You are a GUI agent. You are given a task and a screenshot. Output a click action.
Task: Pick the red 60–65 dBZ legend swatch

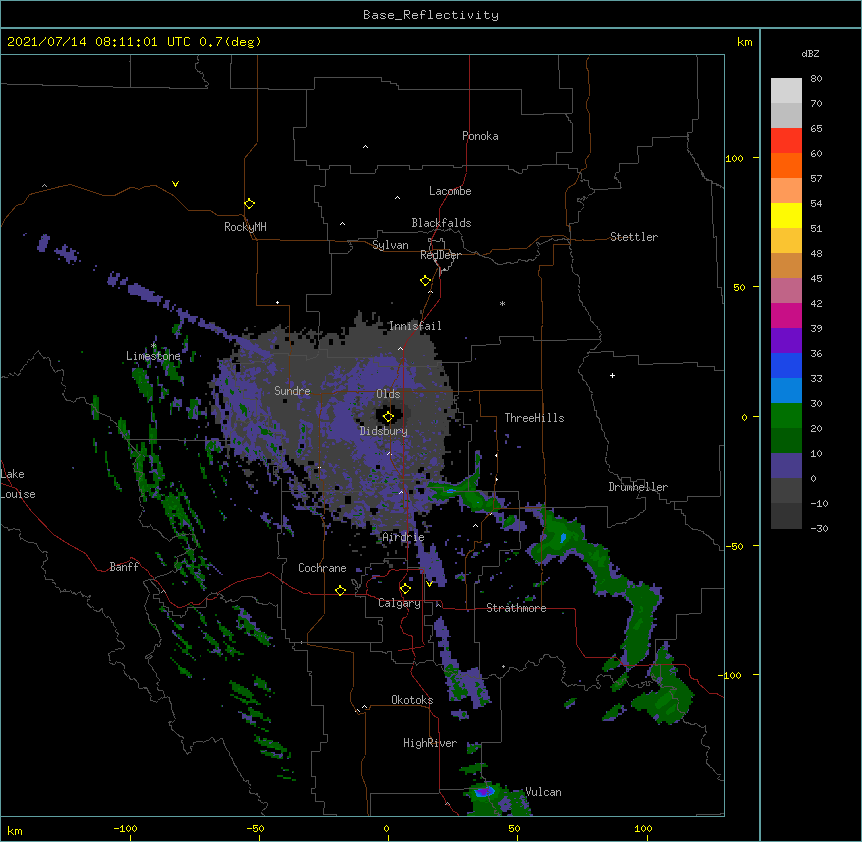[786, 141]
